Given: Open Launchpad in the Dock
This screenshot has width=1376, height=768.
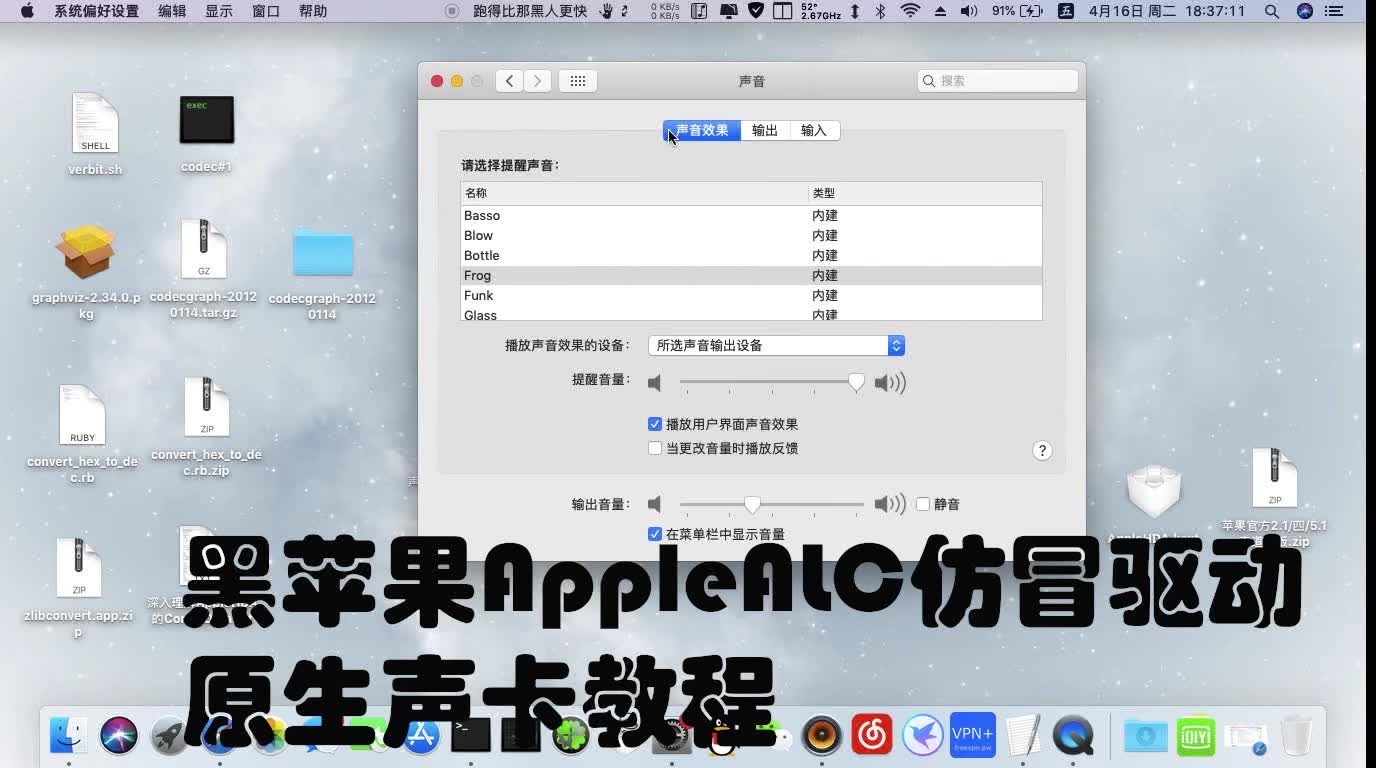Looking at the screenshot, I should (x=169, y=736).
